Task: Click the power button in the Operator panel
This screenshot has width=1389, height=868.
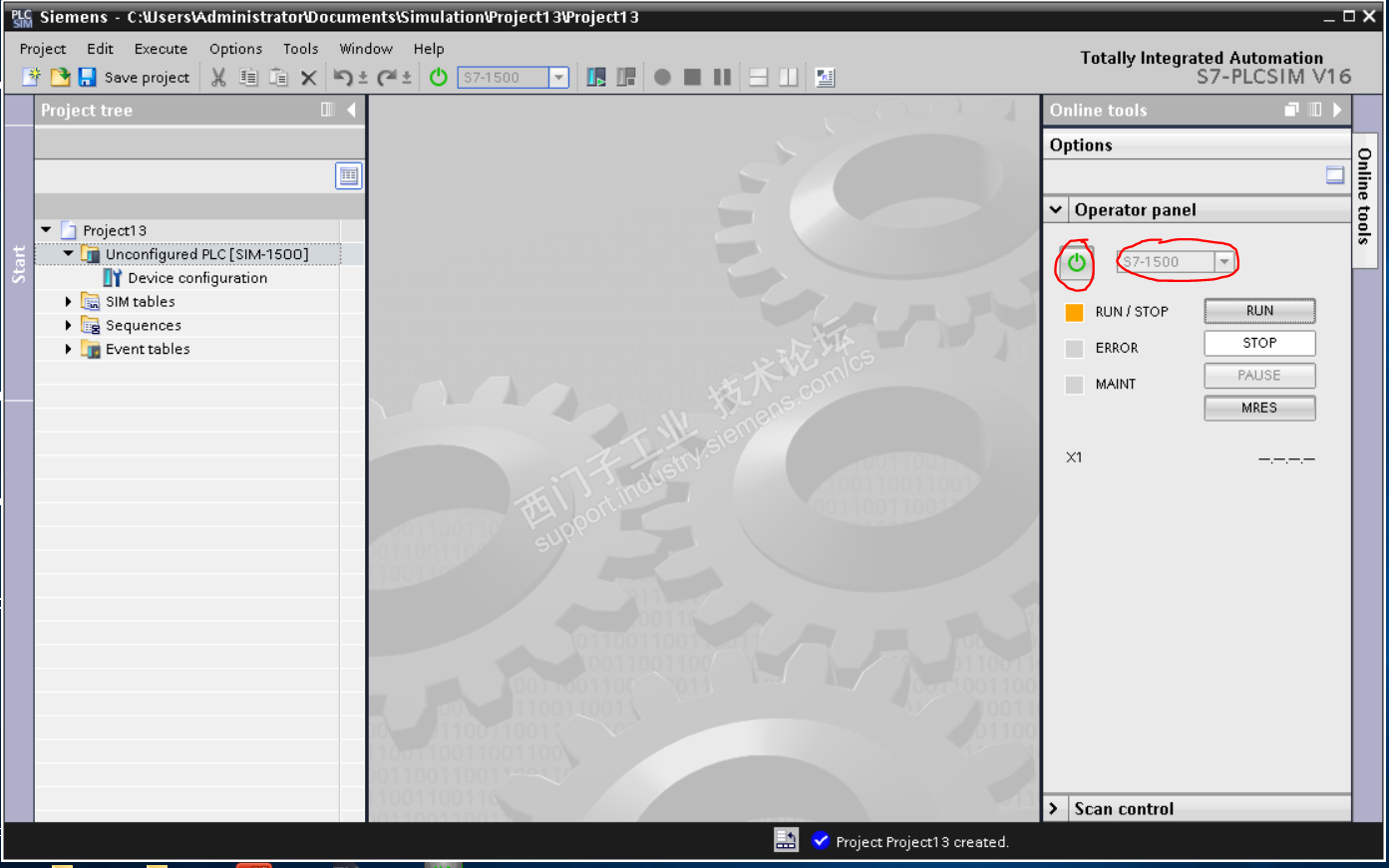Action: 1076,263
